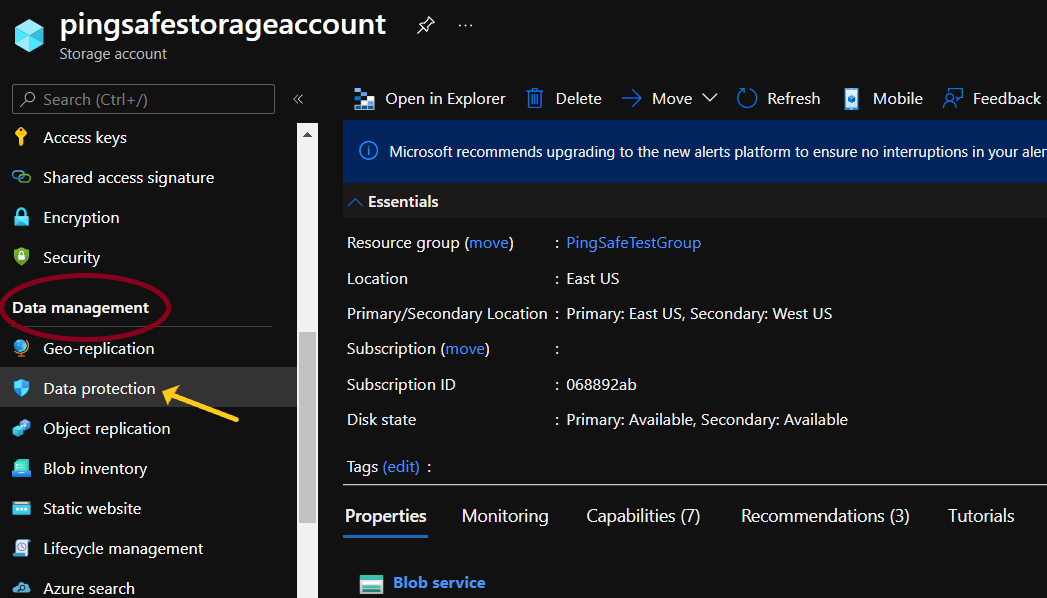
Task: Click the Refresh button
Action: click(x=779, y=98)
